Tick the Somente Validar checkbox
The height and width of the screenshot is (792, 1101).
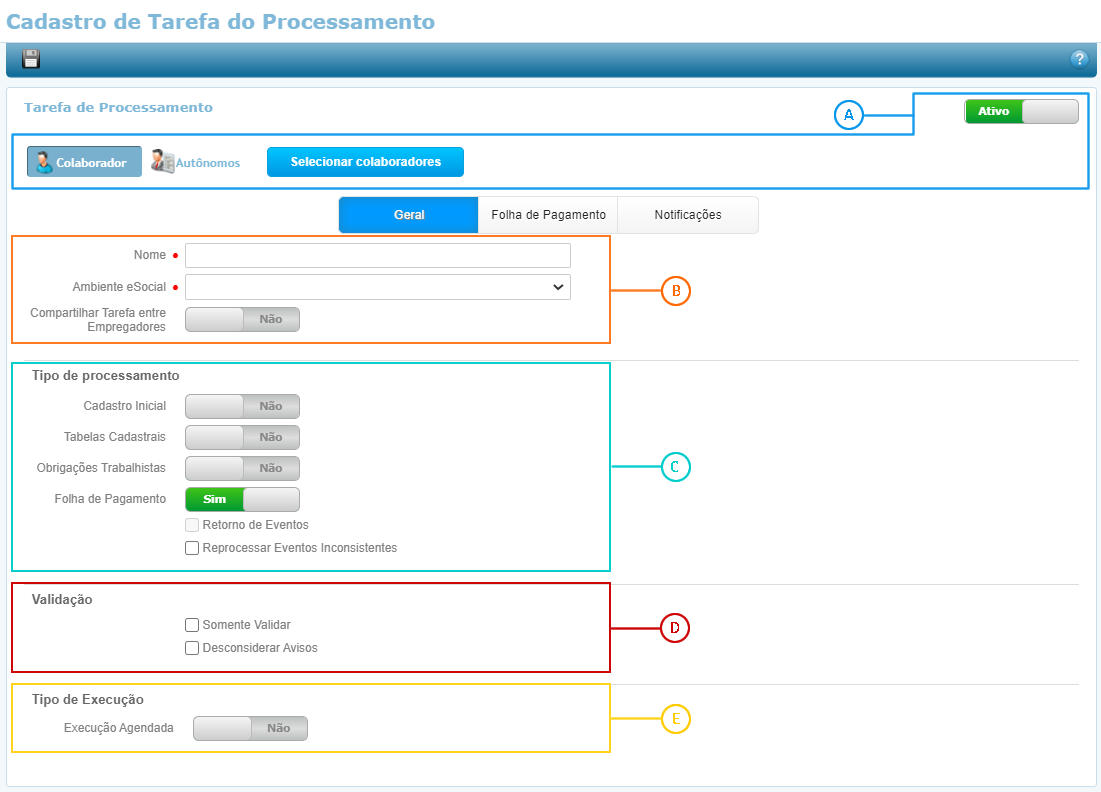click(192, 625)
